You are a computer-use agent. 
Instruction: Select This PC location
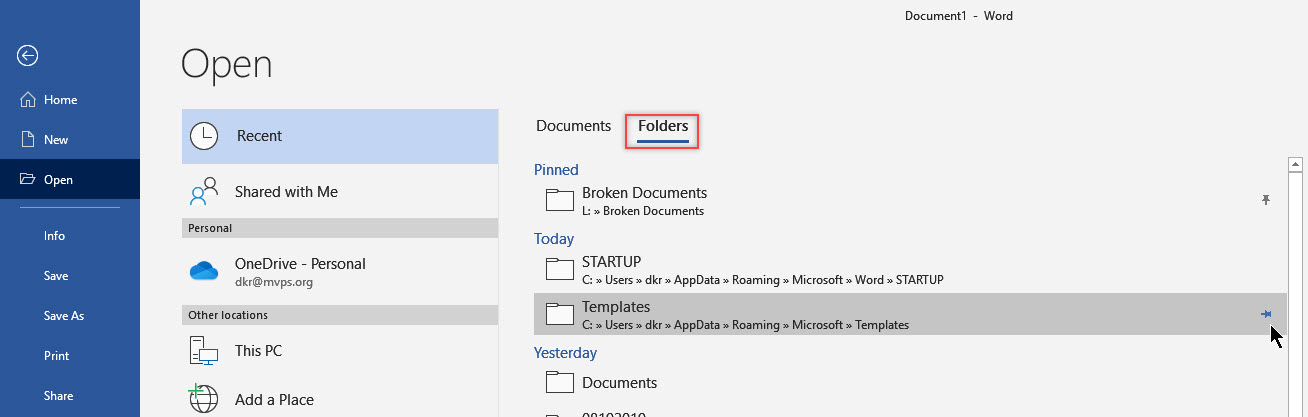pos(340,351)
